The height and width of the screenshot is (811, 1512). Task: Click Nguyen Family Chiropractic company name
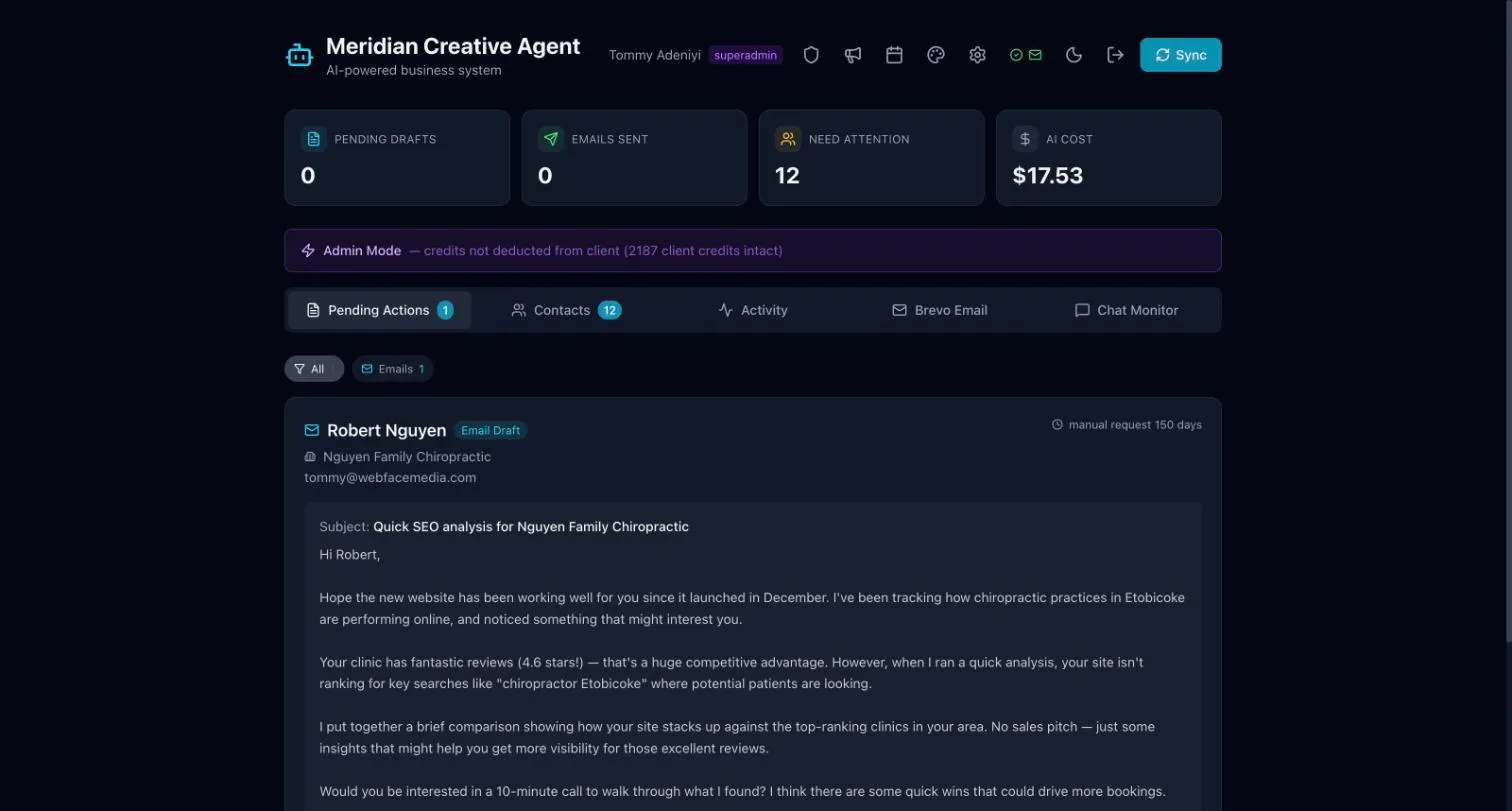(x=407, y=456)
